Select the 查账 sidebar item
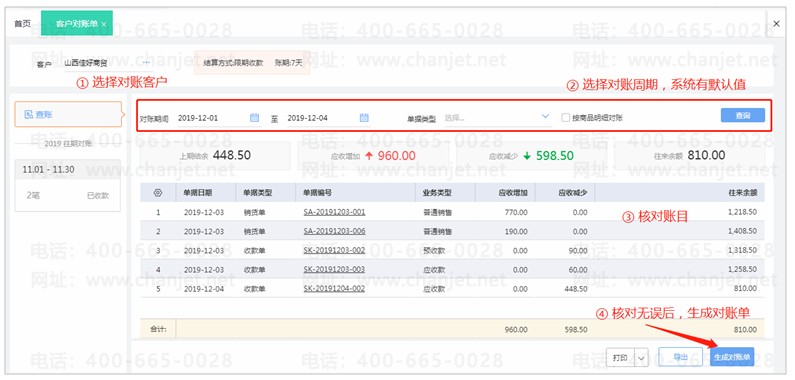795x380 pixels. click(68, 115)
